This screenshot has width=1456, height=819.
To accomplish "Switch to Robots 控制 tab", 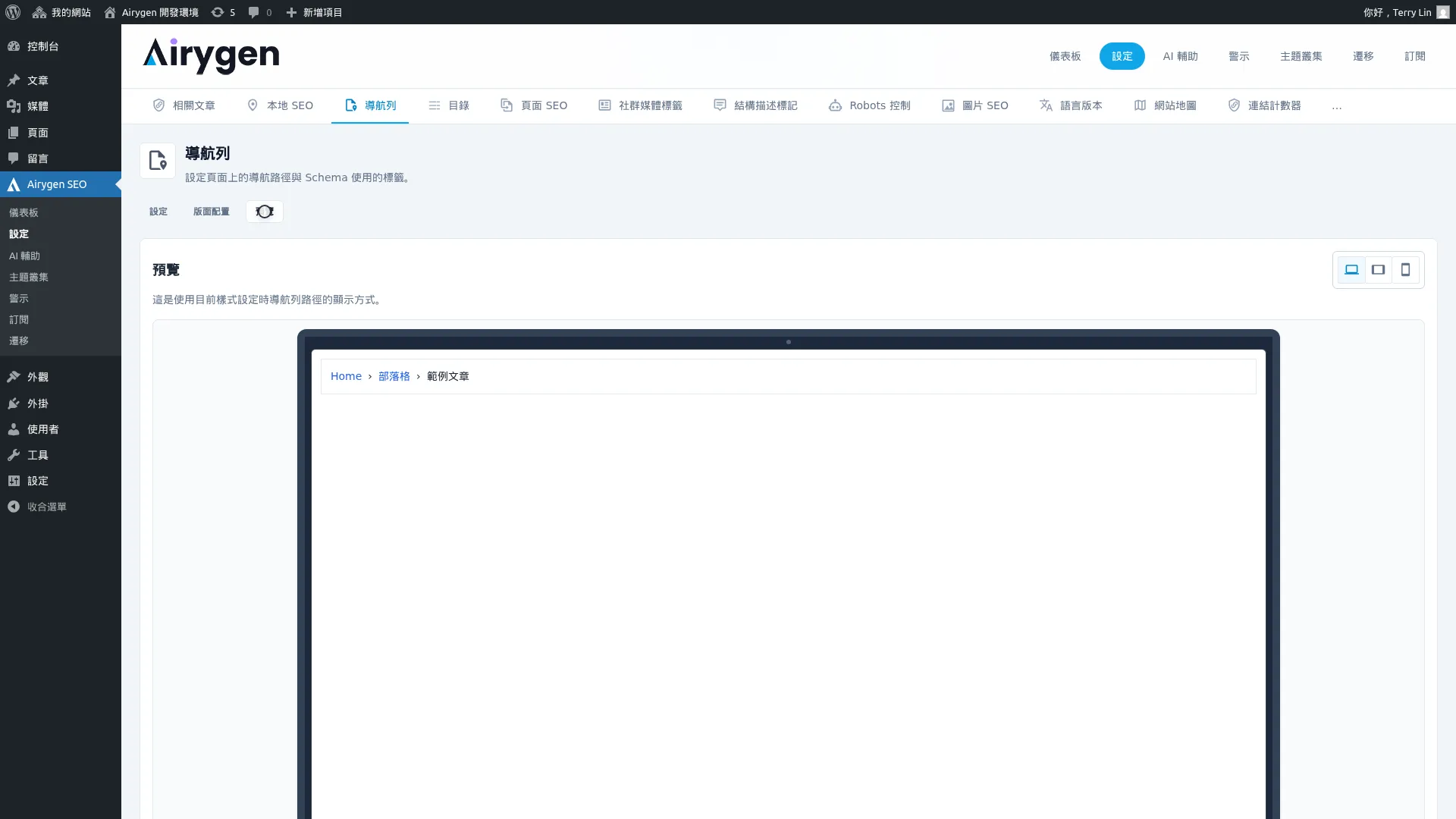I will click(869, 105).
